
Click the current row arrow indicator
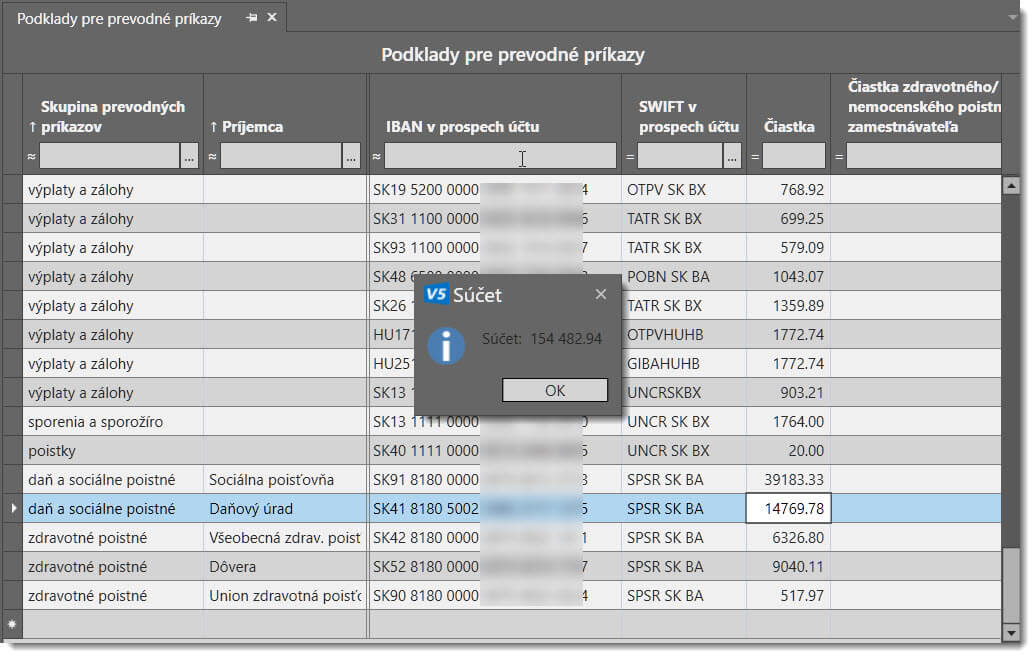point(13,508)
